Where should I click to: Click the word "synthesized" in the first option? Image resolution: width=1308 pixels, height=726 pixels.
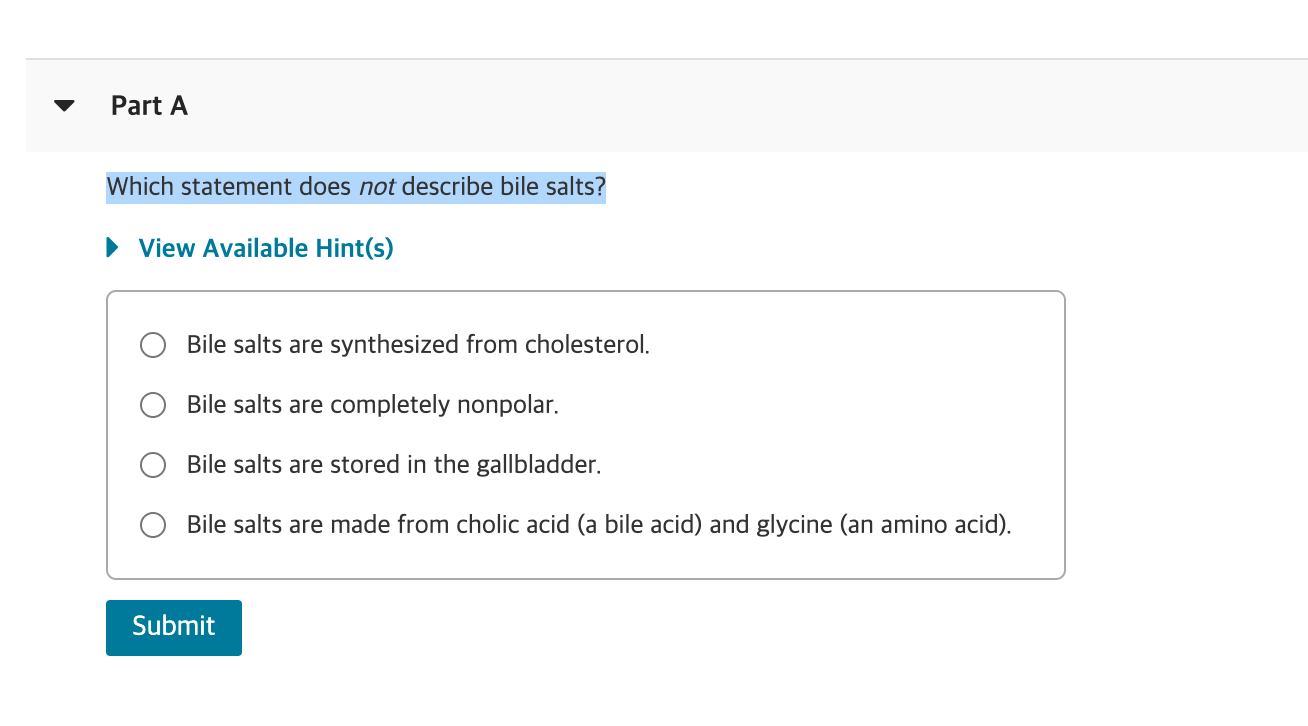[395, 345]
